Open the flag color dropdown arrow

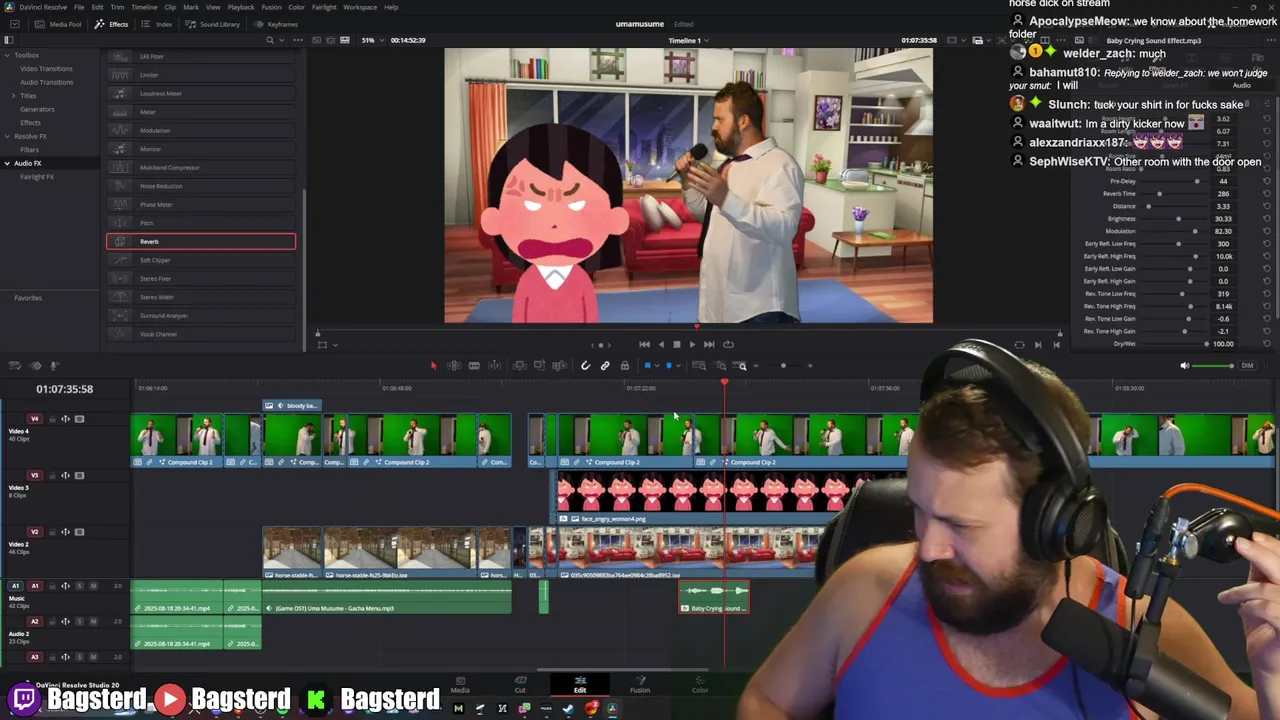click(657, 366)
